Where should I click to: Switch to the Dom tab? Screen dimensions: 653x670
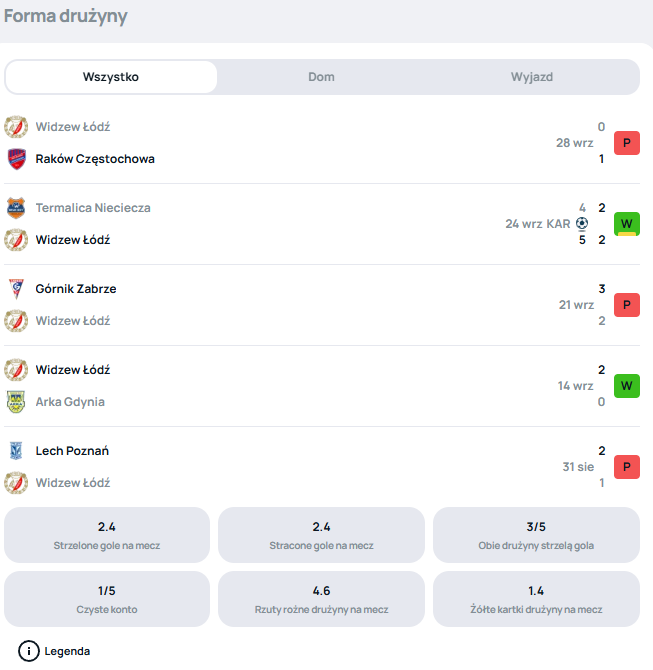click(321, 77)
